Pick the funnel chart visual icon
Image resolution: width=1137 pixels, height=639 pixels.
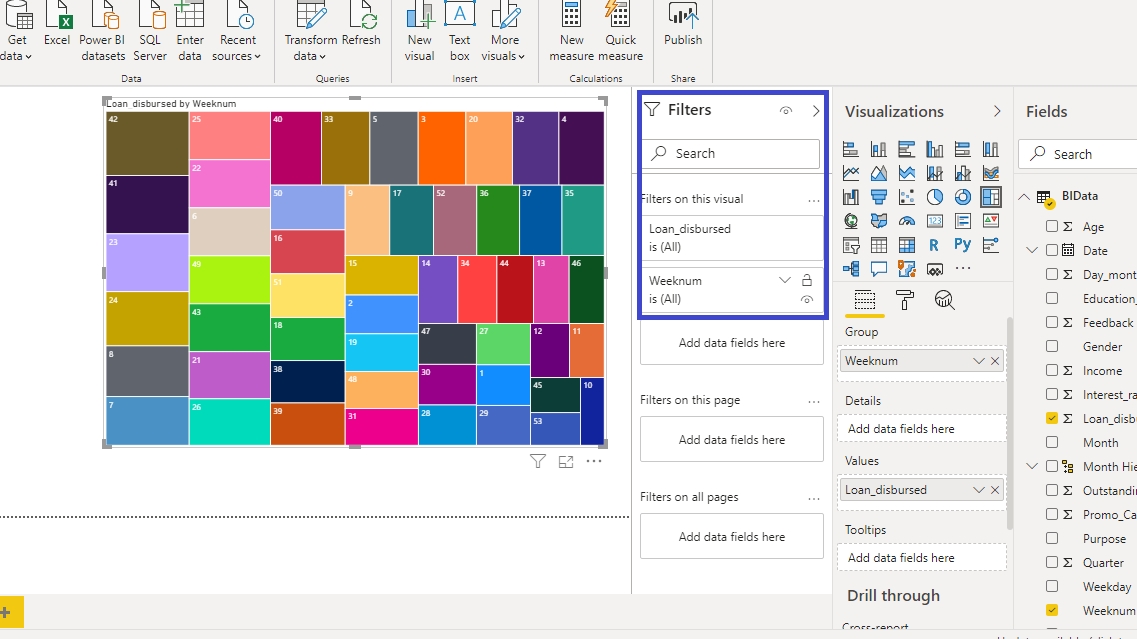click(x=879, y=197)
